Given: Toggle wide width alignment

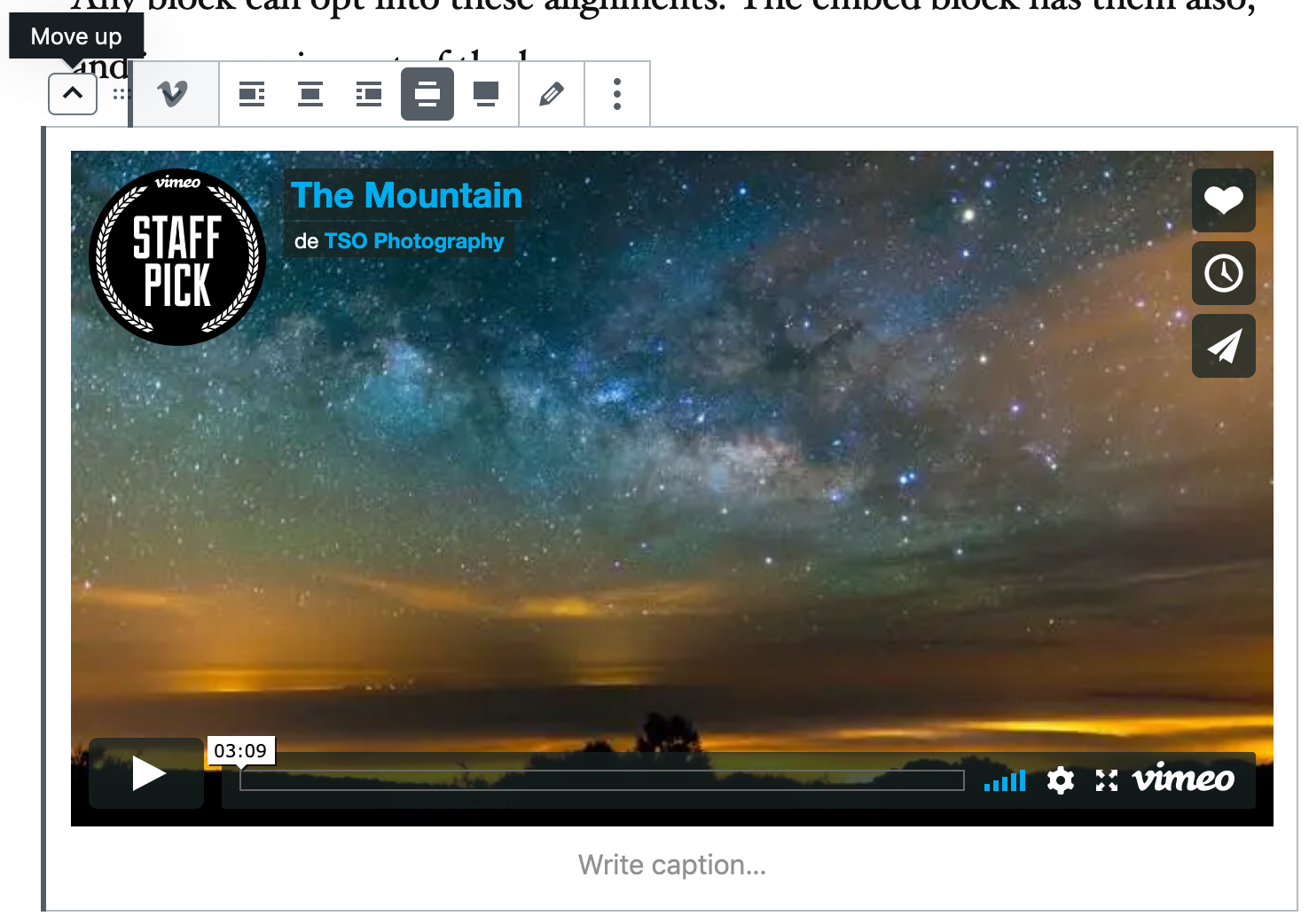Looking at the screenshot, I should point(427,94).
